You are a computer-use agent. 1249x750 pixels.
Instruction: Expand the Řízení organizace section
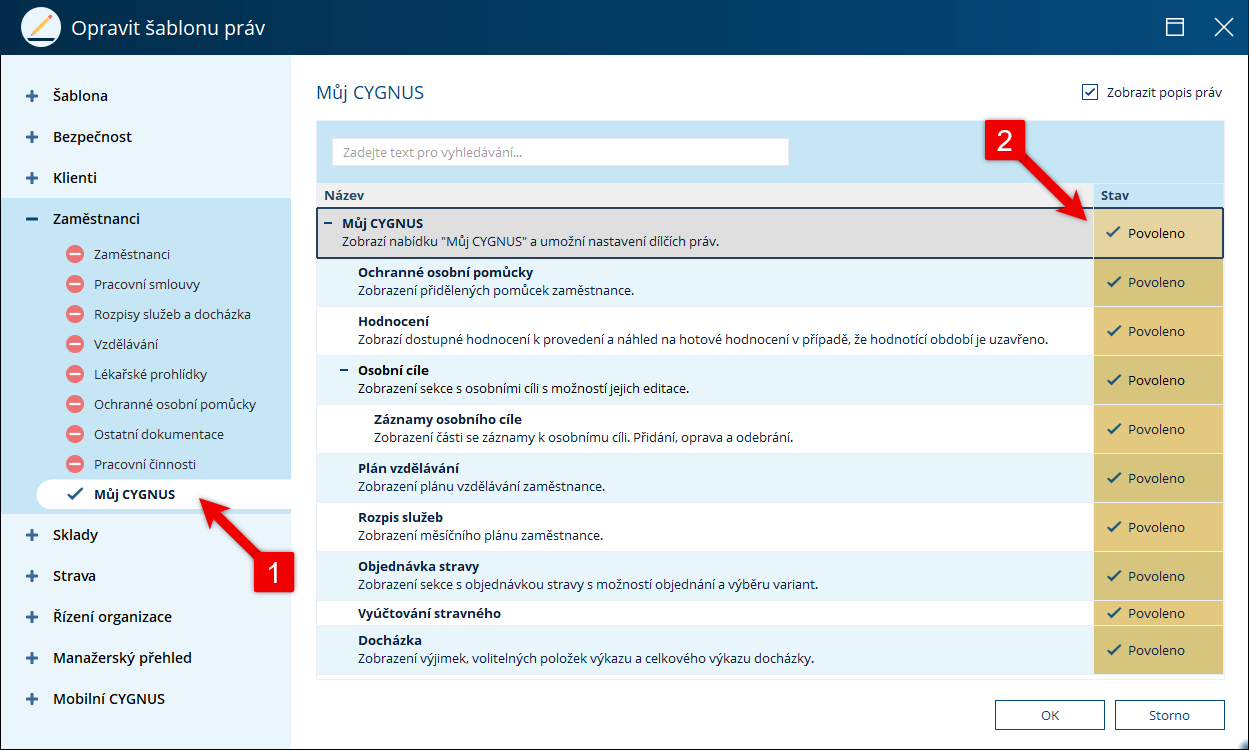pyautogui.click(x=32, y=617)
